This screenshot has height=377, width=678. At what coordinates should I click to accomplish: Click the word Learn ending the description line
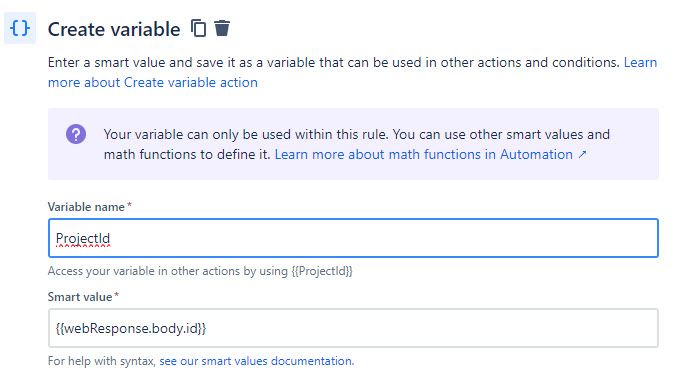pos(640,62)
